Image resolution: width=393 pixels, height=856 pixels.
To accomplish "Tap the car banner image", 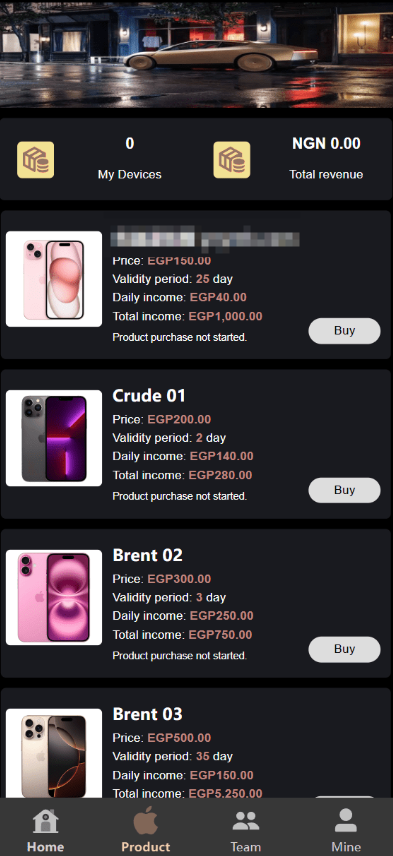I will 196,54.
